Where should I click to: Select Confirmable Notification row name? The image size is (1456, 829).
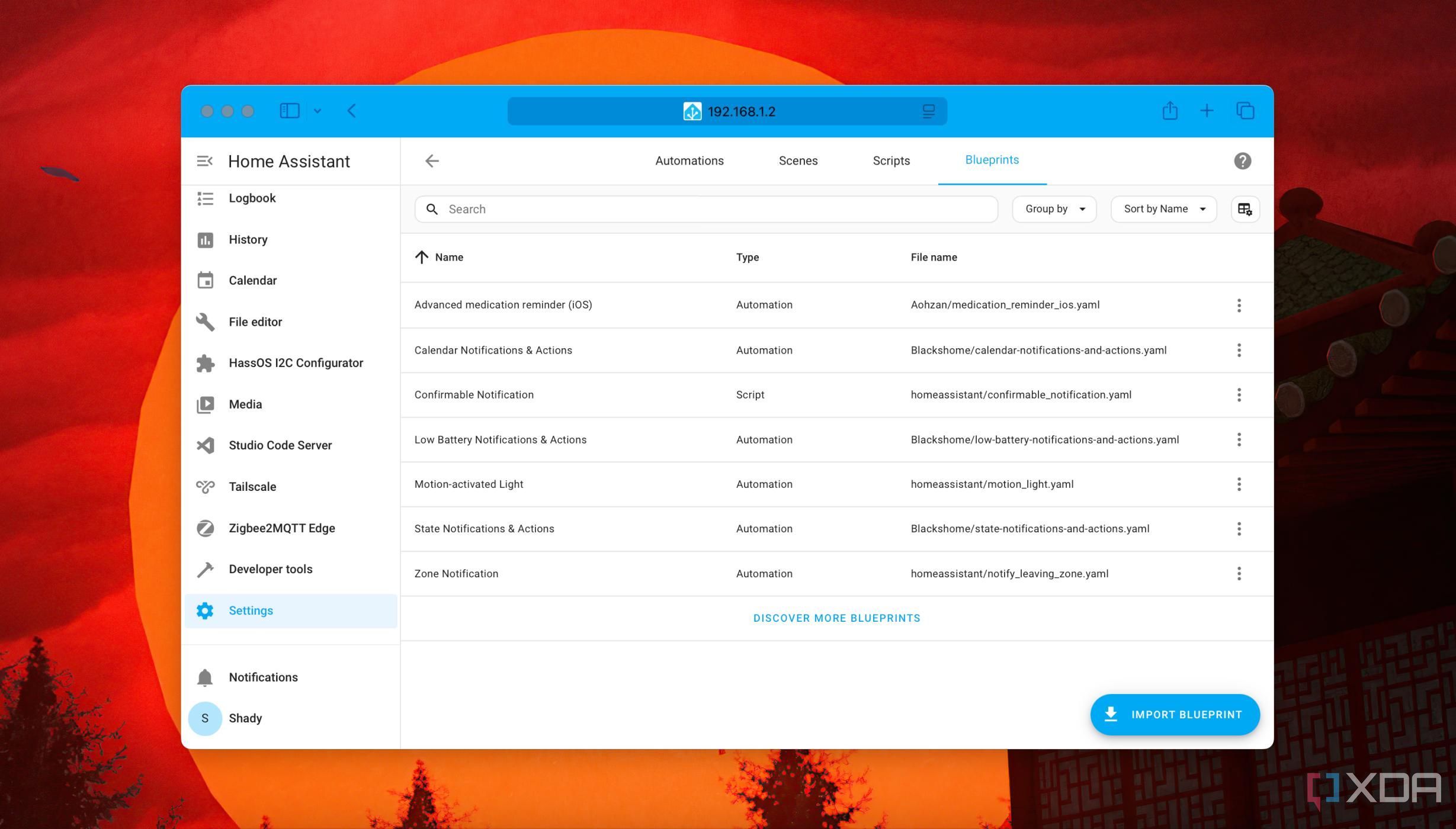click(474, 395)
